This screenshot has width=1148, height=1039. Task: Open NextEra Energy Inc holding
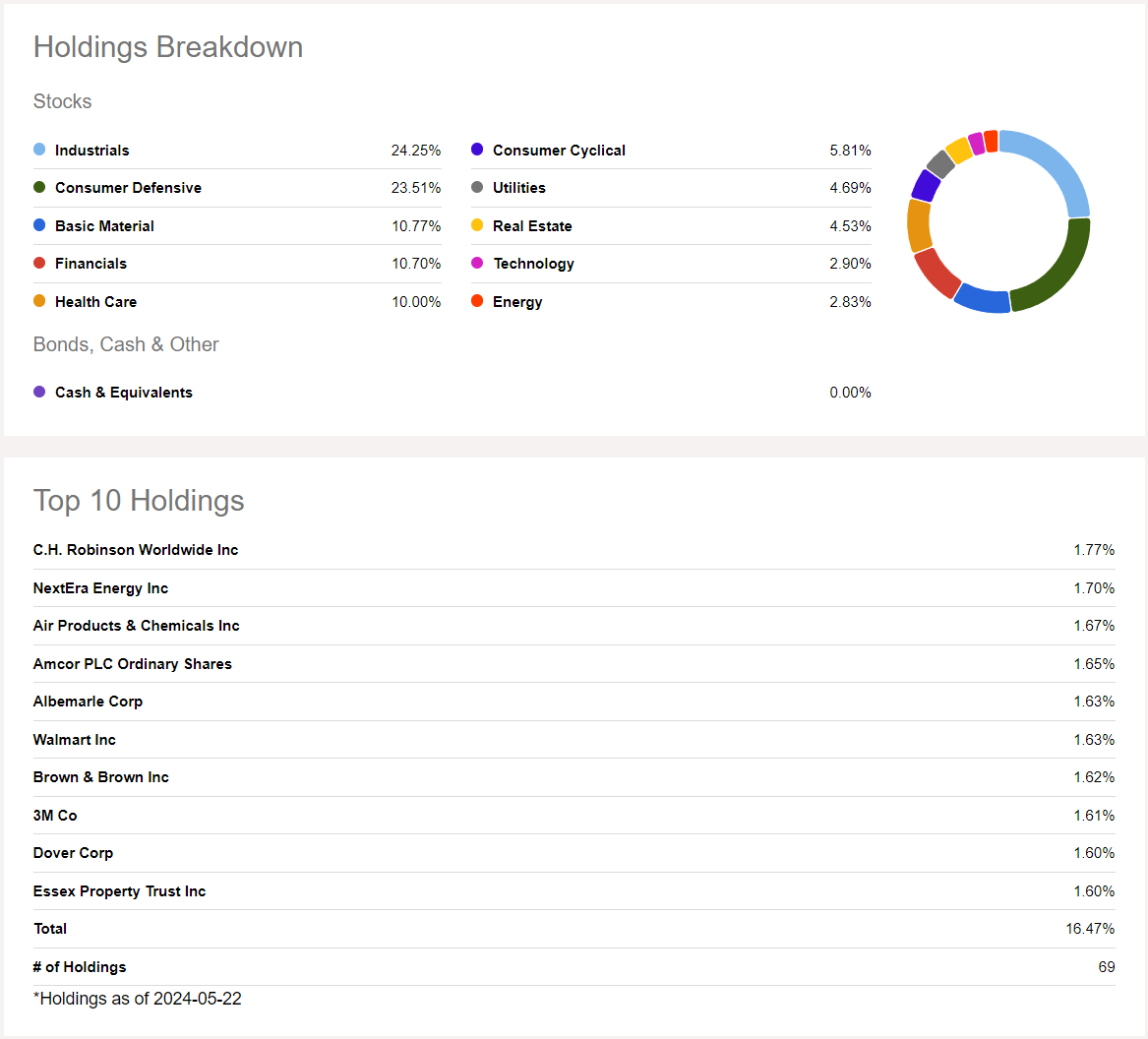tap(100, 588)
